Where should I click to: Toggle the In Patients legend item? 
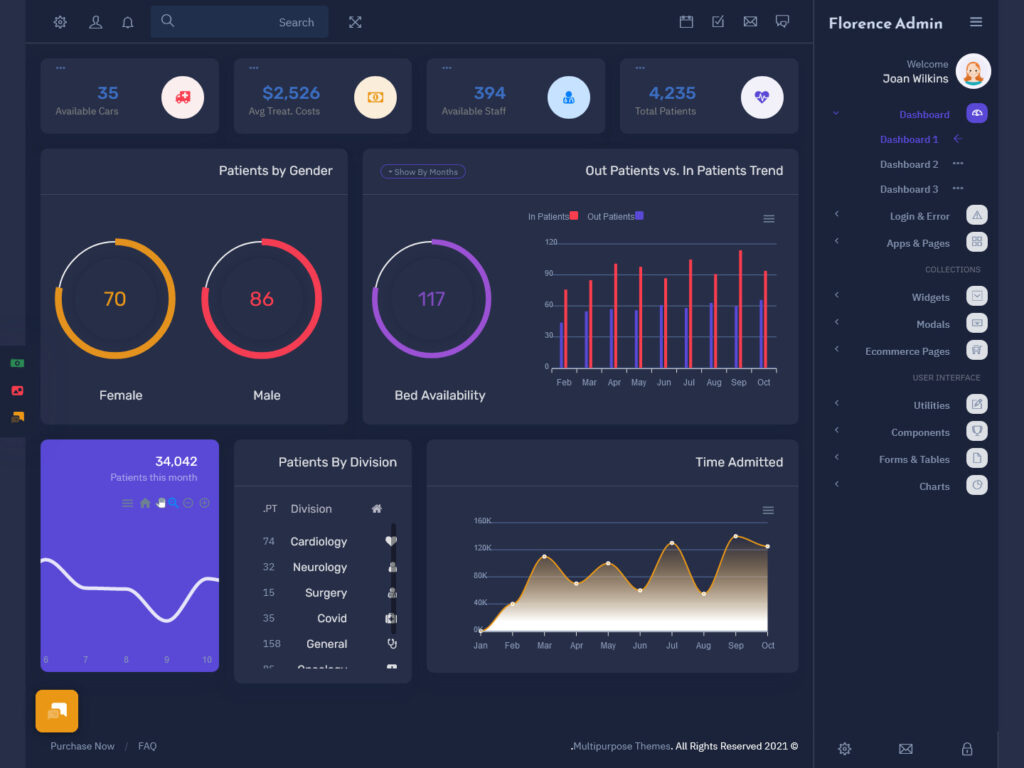click(x=551, y=216)
